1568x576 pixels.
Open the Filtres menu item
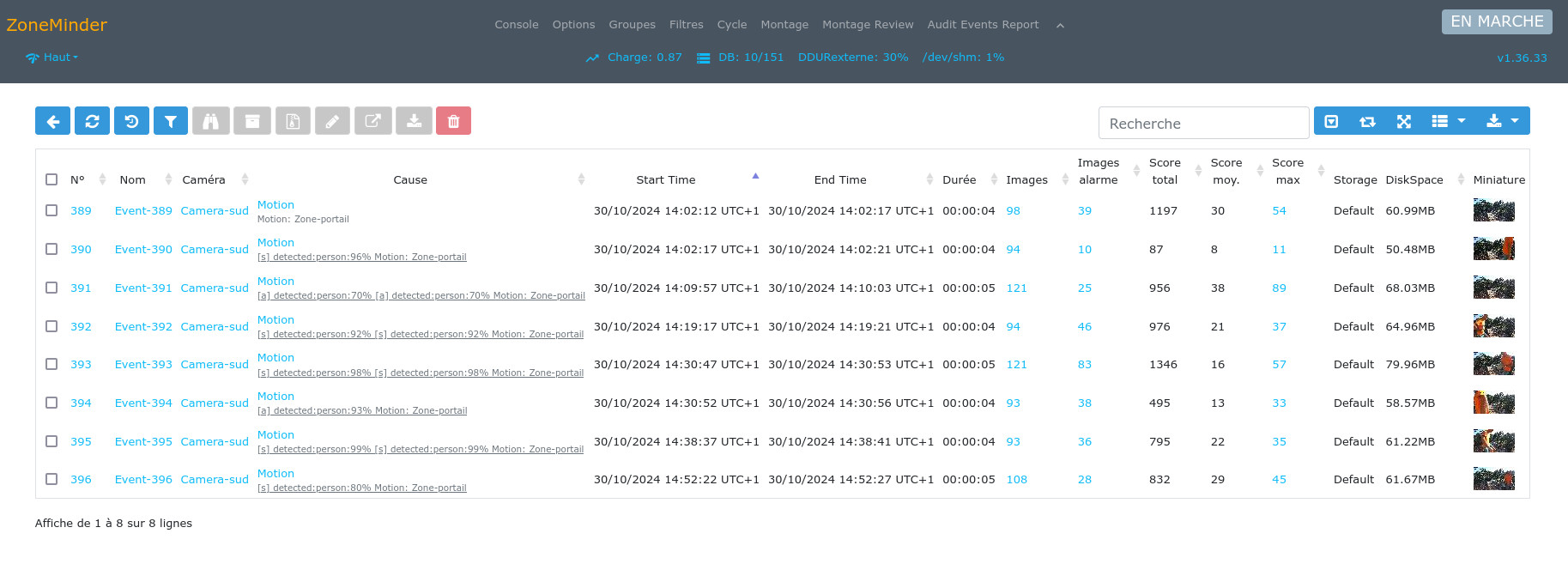tap(687, 25)
